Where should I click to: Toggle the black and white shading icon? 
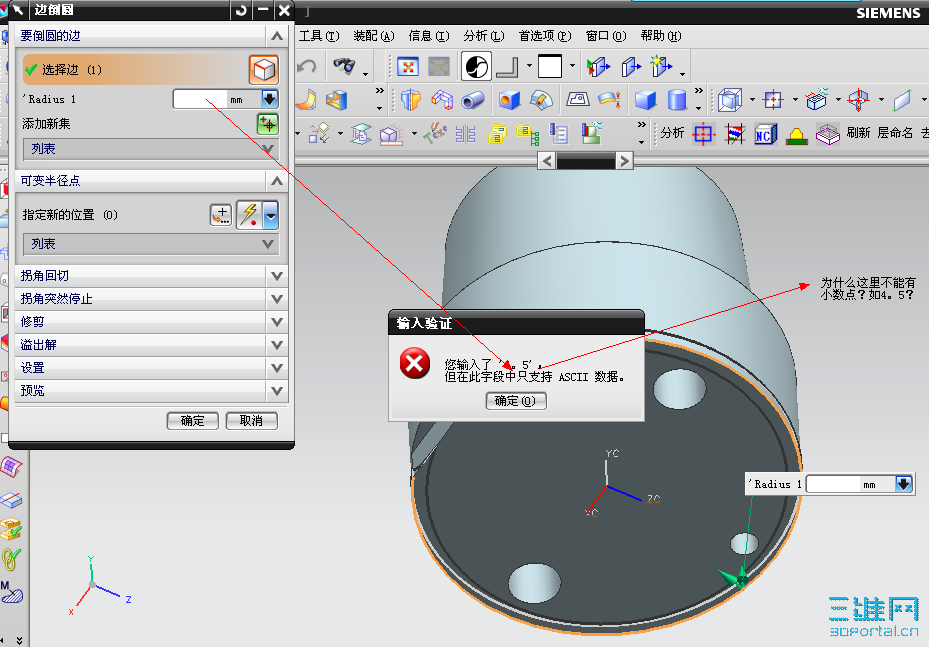(476, 66)
